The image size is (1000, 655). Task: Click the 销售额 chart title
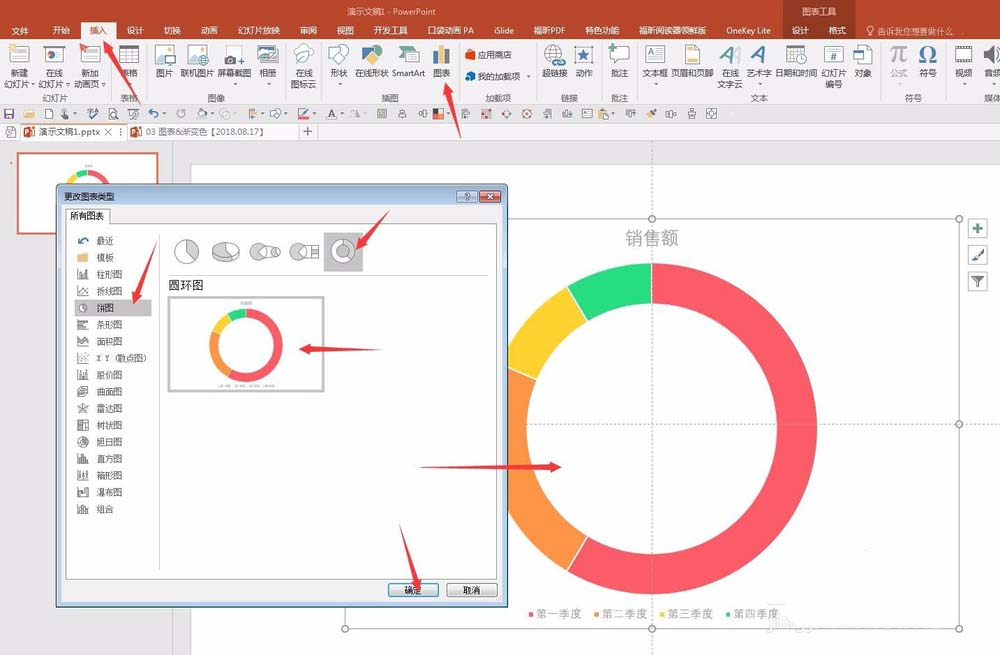tap(651, 239)
